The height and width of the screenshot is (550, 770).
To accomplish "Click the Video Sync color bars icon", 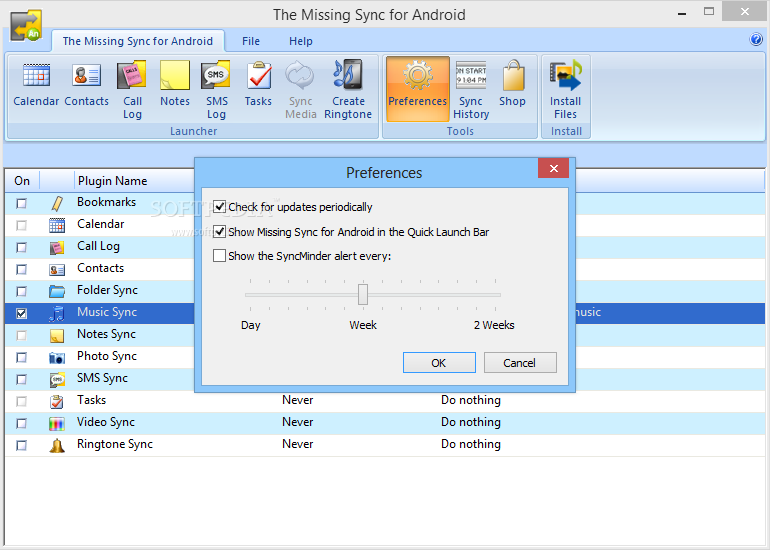I will [x=57, y=423].
